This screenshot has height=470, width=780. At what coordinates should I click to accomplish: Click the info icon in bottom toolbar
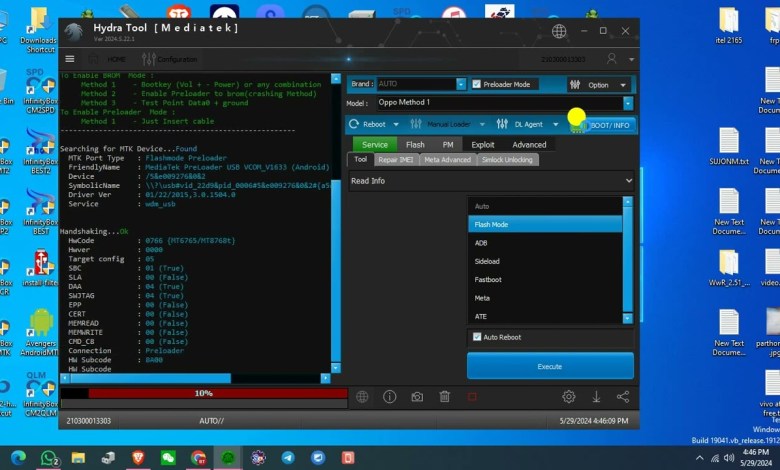tap(389, 397)
